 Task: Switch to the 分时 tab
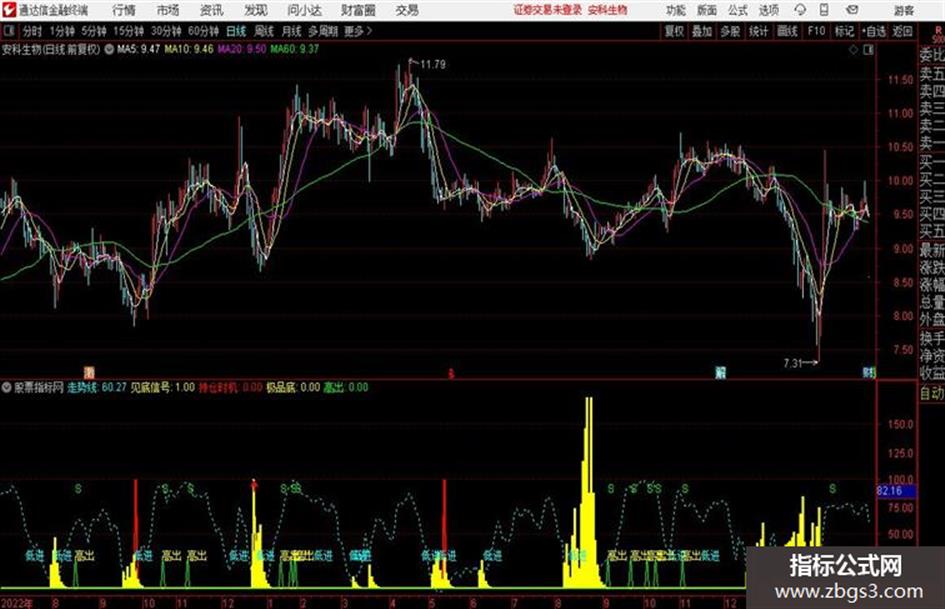coord(32,31)
